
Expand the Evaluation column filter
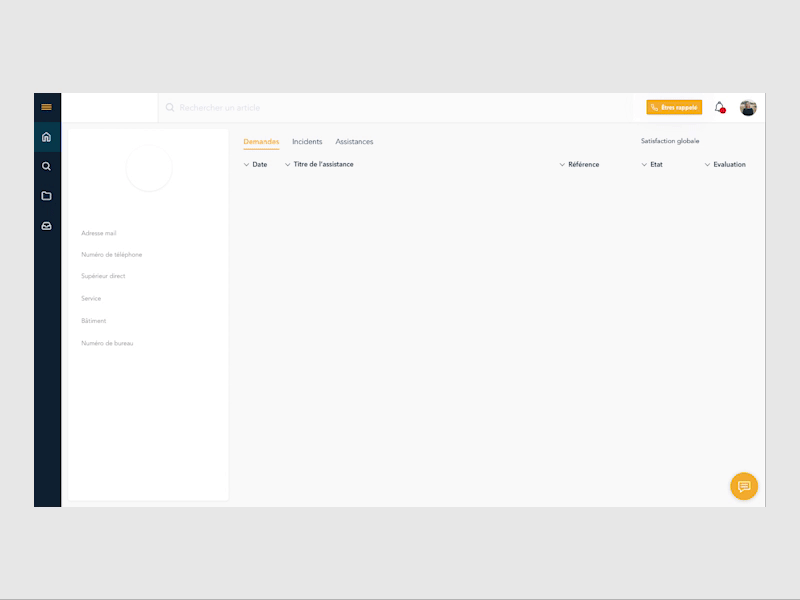pyautogui.click(x=725, y=164)
